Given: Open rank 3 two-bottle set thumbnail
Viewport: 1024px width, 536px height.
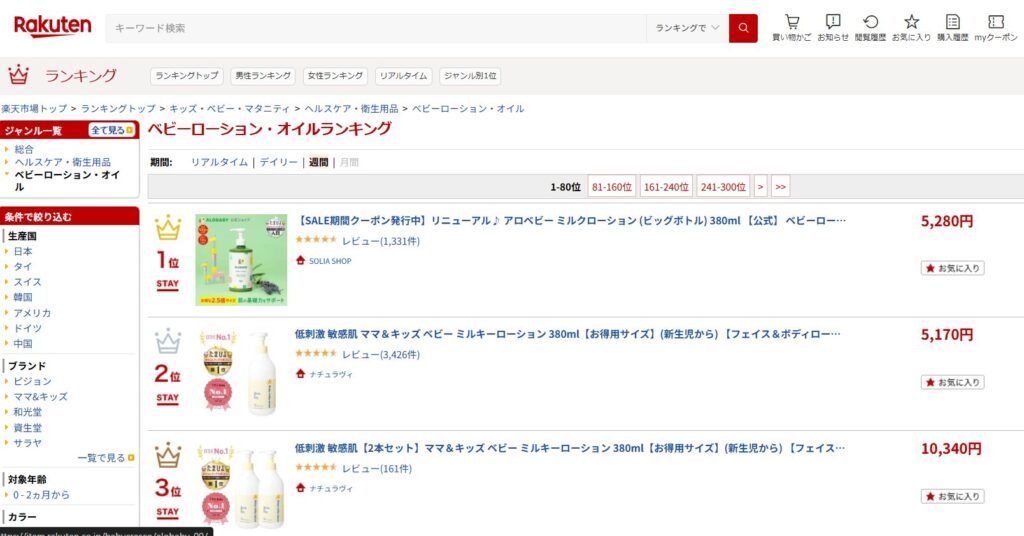Looking at the screenshot, I should (x=241, y=487).
